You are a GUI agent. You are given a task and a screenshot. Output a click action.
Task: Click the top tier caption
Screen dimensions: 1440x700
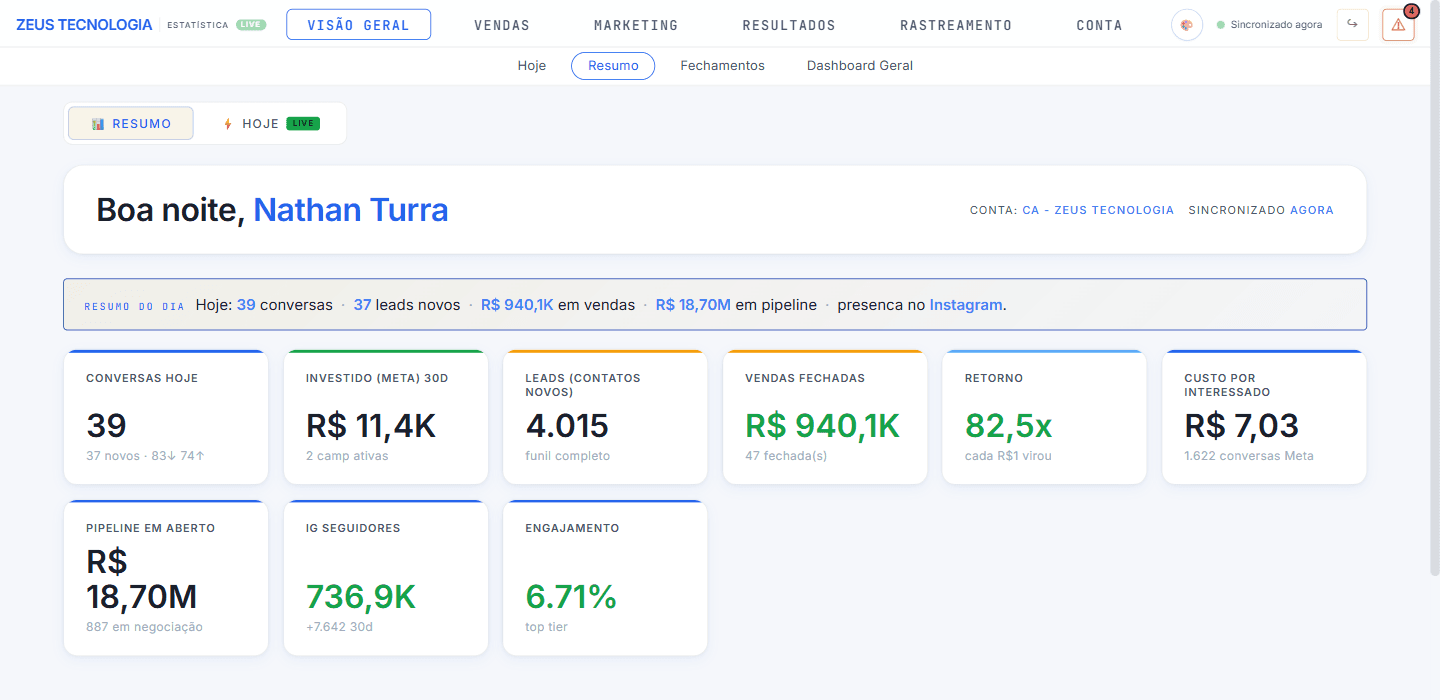click(547, 627)
